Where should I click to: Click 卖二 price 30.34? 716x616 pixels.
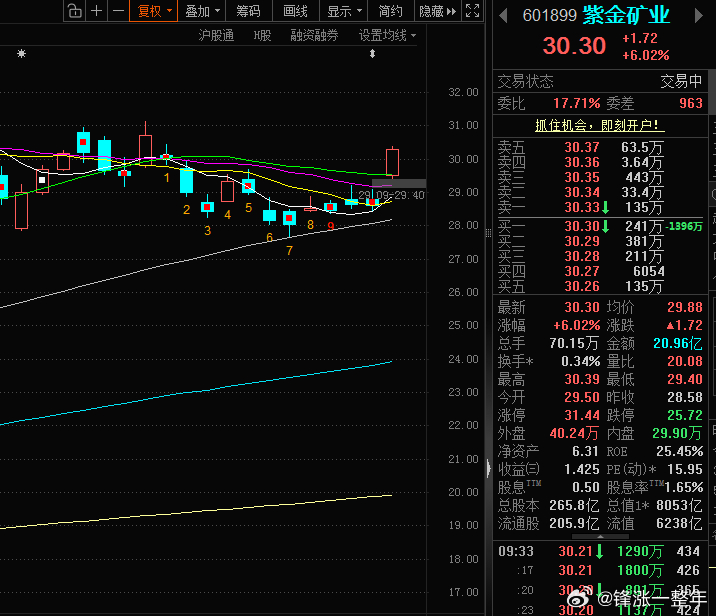click(582, 193)
